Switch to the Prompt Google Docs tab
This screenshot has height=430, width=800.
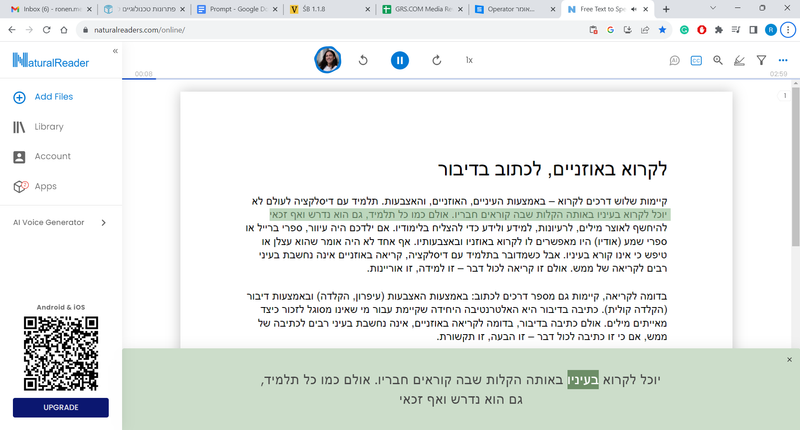point(238,9)
